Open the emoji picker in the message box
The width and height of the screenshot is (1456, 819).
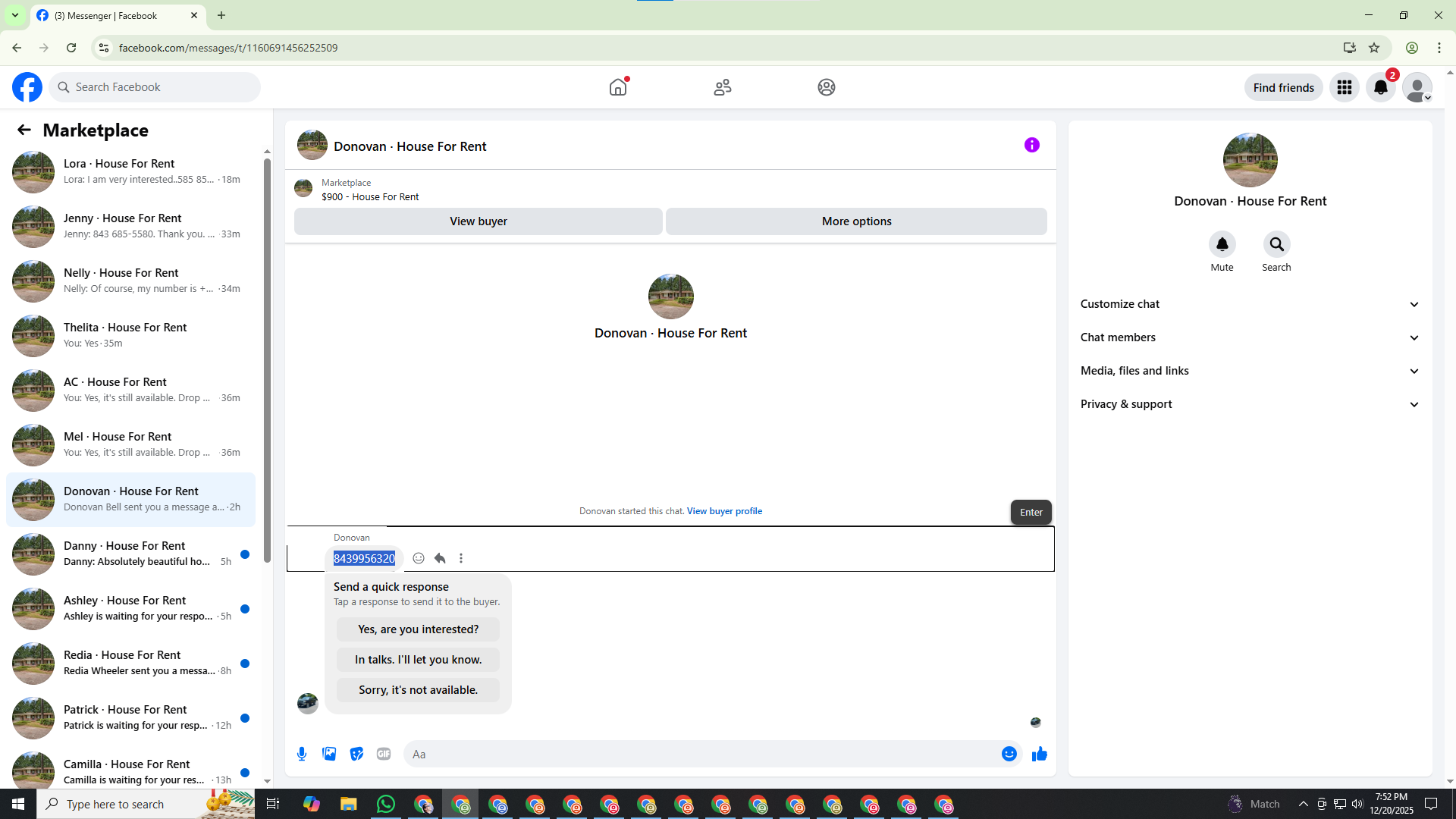(x=1009, y=754)
